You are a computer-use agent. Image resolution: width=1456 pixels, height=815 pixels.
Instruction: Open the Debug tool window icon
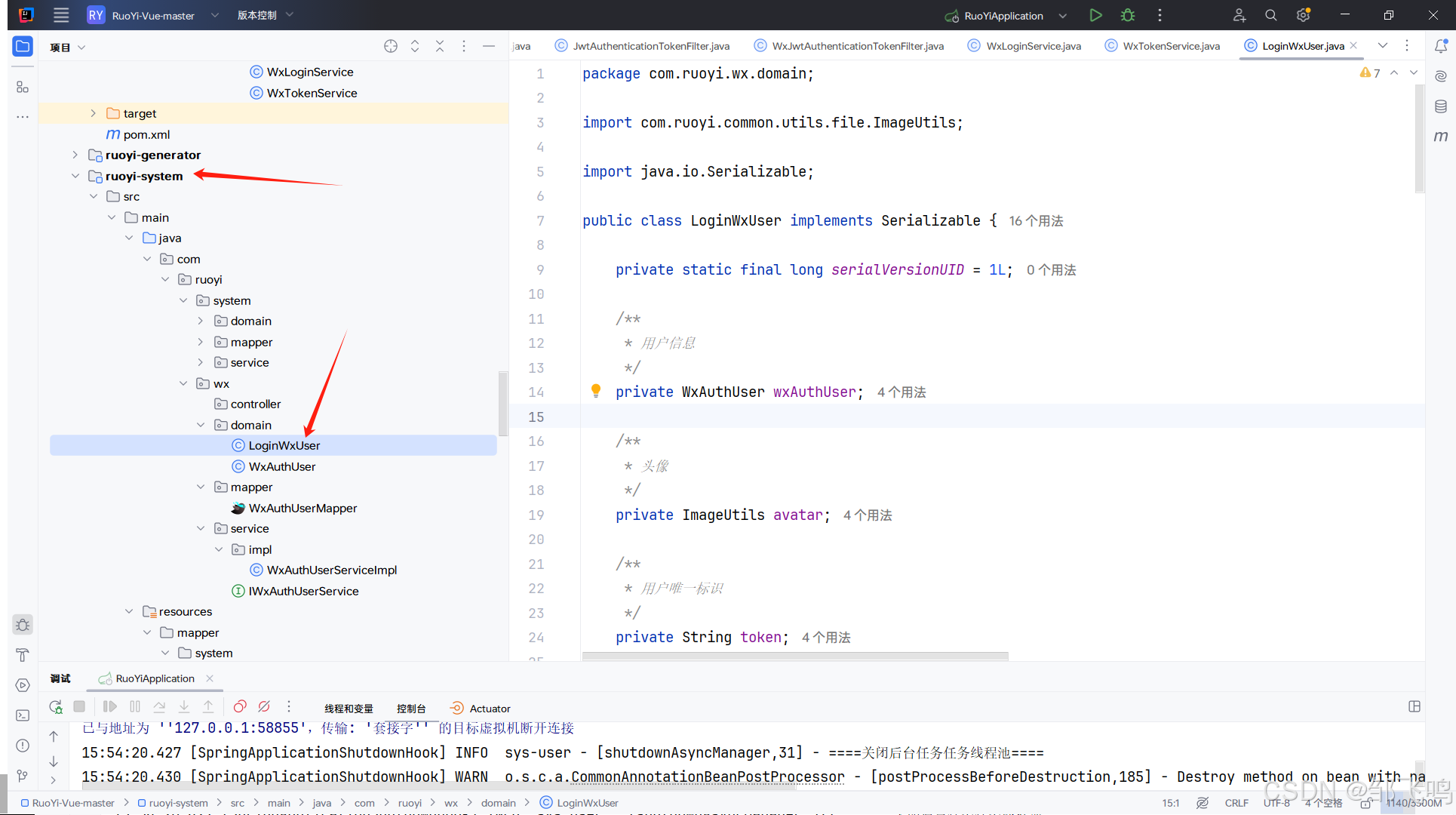(x=23, y=625)
